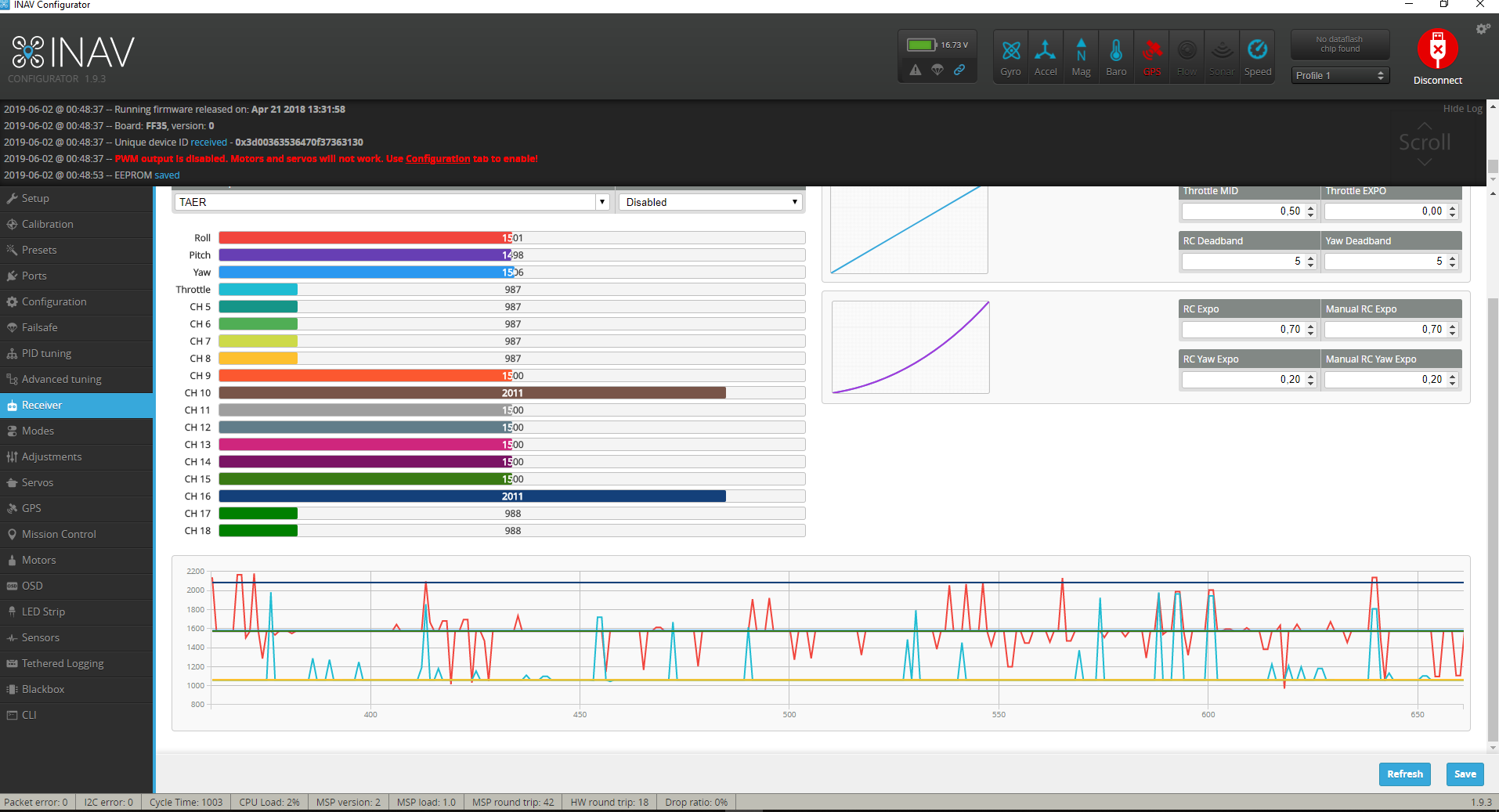This screenshot has height=812, width=1499.
Task: Click the Refresh button
Action: point(1404,774)
